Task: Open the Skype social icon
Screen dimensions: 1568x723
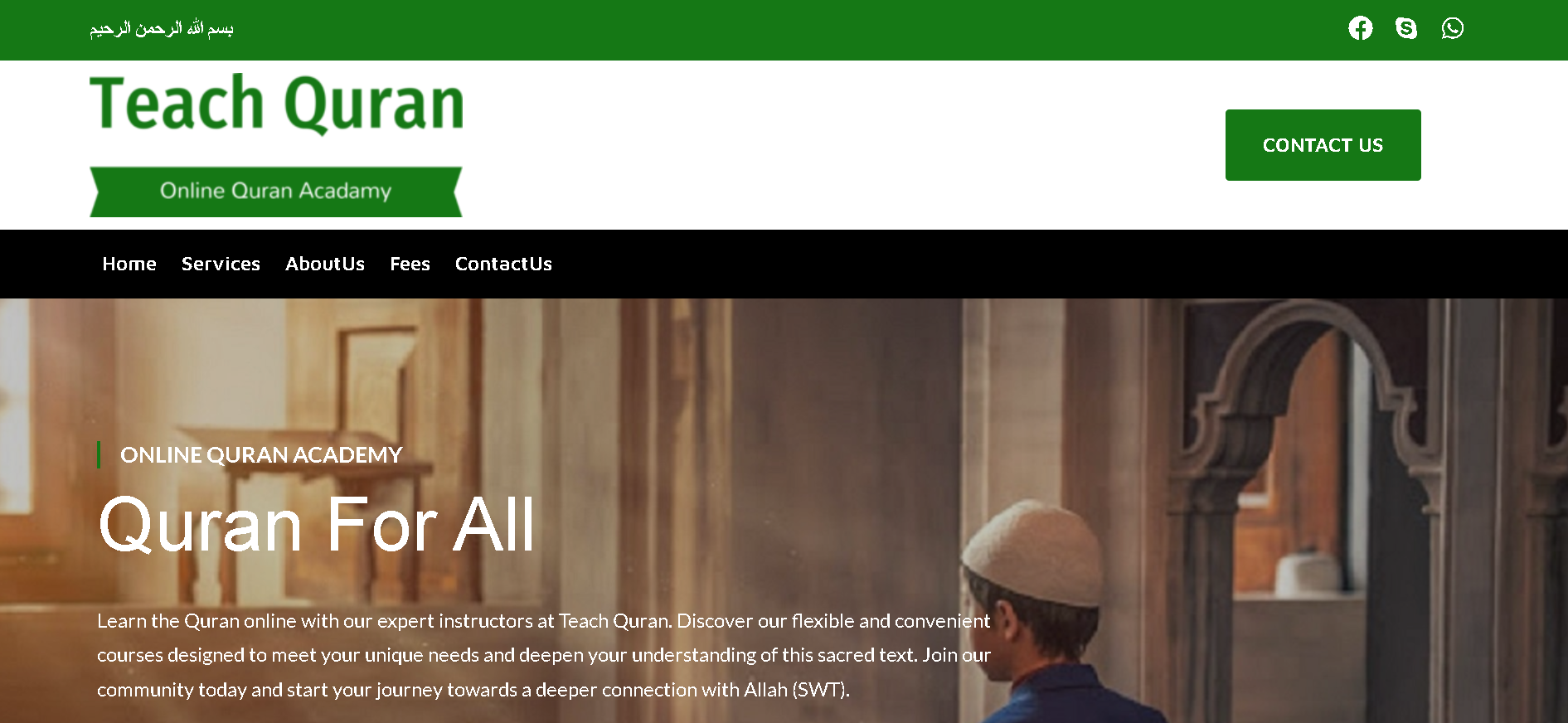Action: (x=1406, y=28)
